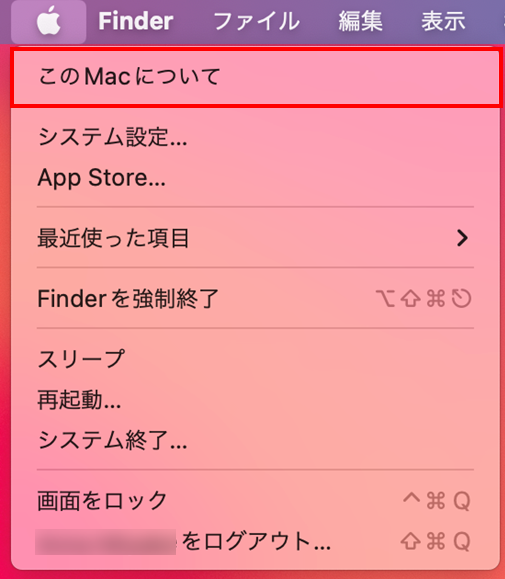Image resolution: width=505 pixels, height=579 pixels.
Task: Select 画面をロック
Action: (255, 501)
